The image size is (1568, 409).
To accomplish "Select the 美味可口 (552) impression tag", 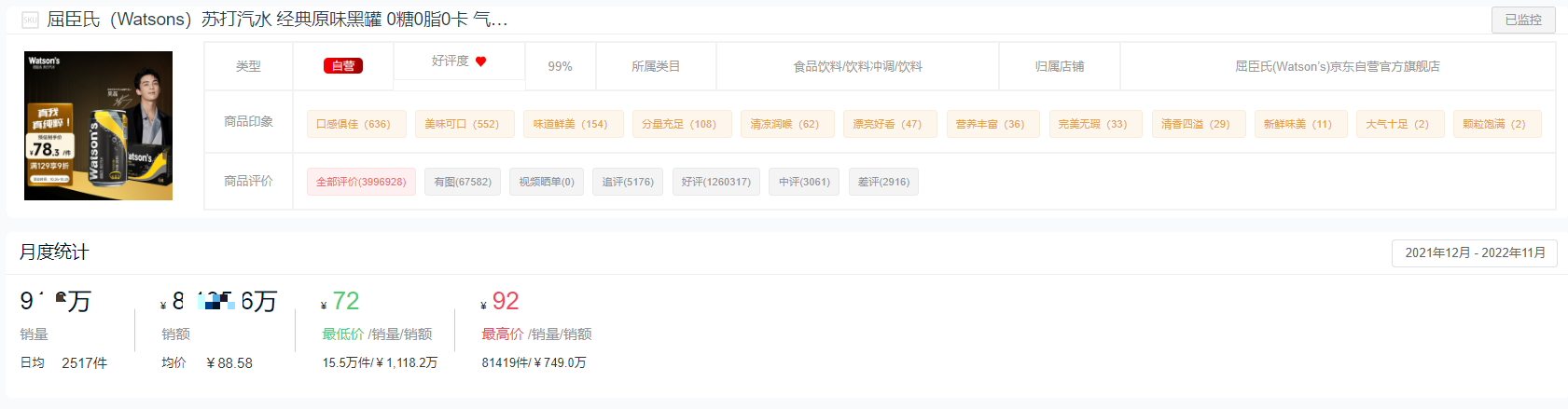I will pos(464,124).
